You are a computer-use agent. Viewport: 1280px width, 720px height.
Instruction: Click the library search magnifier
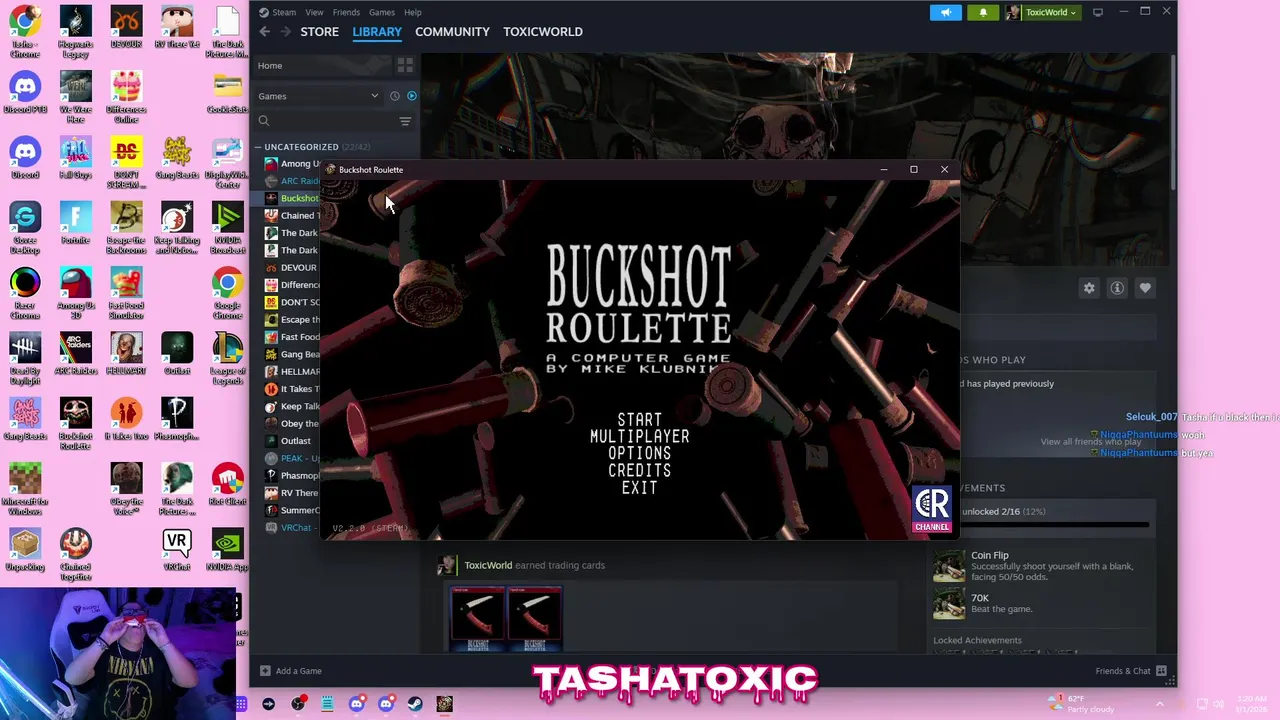coord(264,121)
